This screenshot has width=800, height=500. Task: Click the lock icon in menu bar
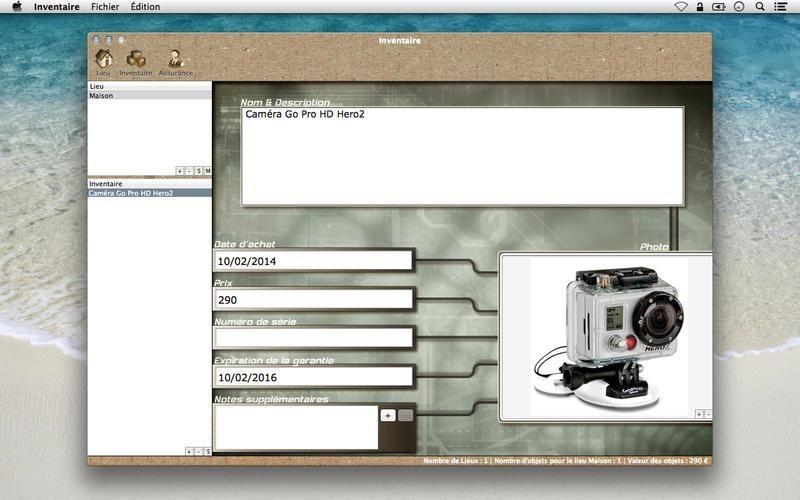pos(699,7)
